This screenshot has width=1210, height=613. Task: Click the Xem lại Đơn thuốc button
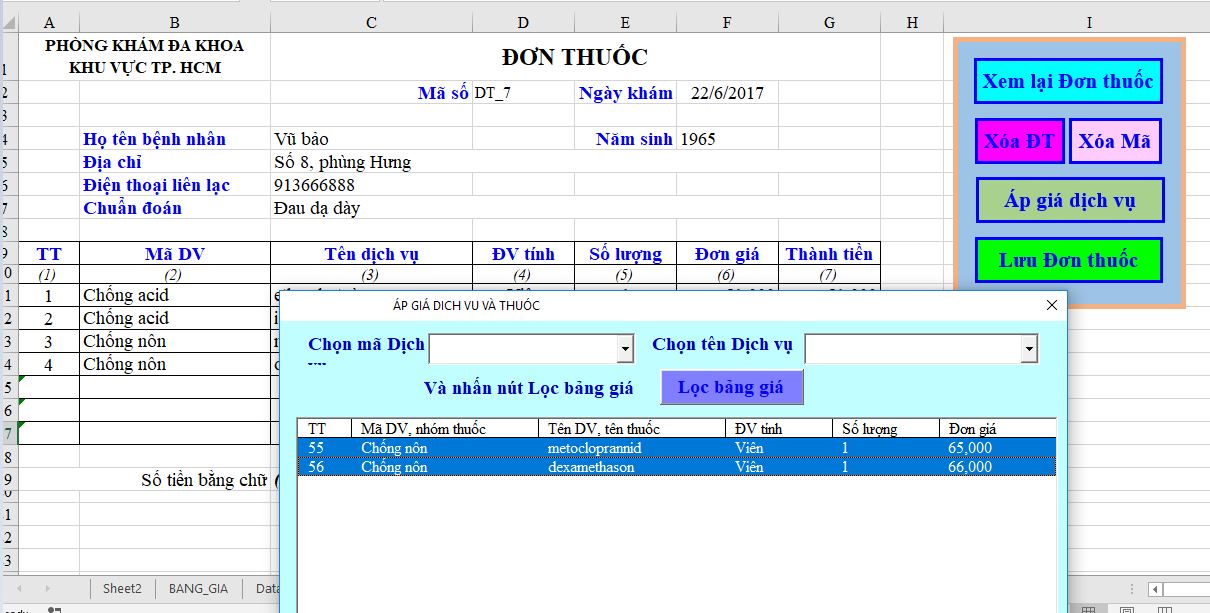(1068, 82)
